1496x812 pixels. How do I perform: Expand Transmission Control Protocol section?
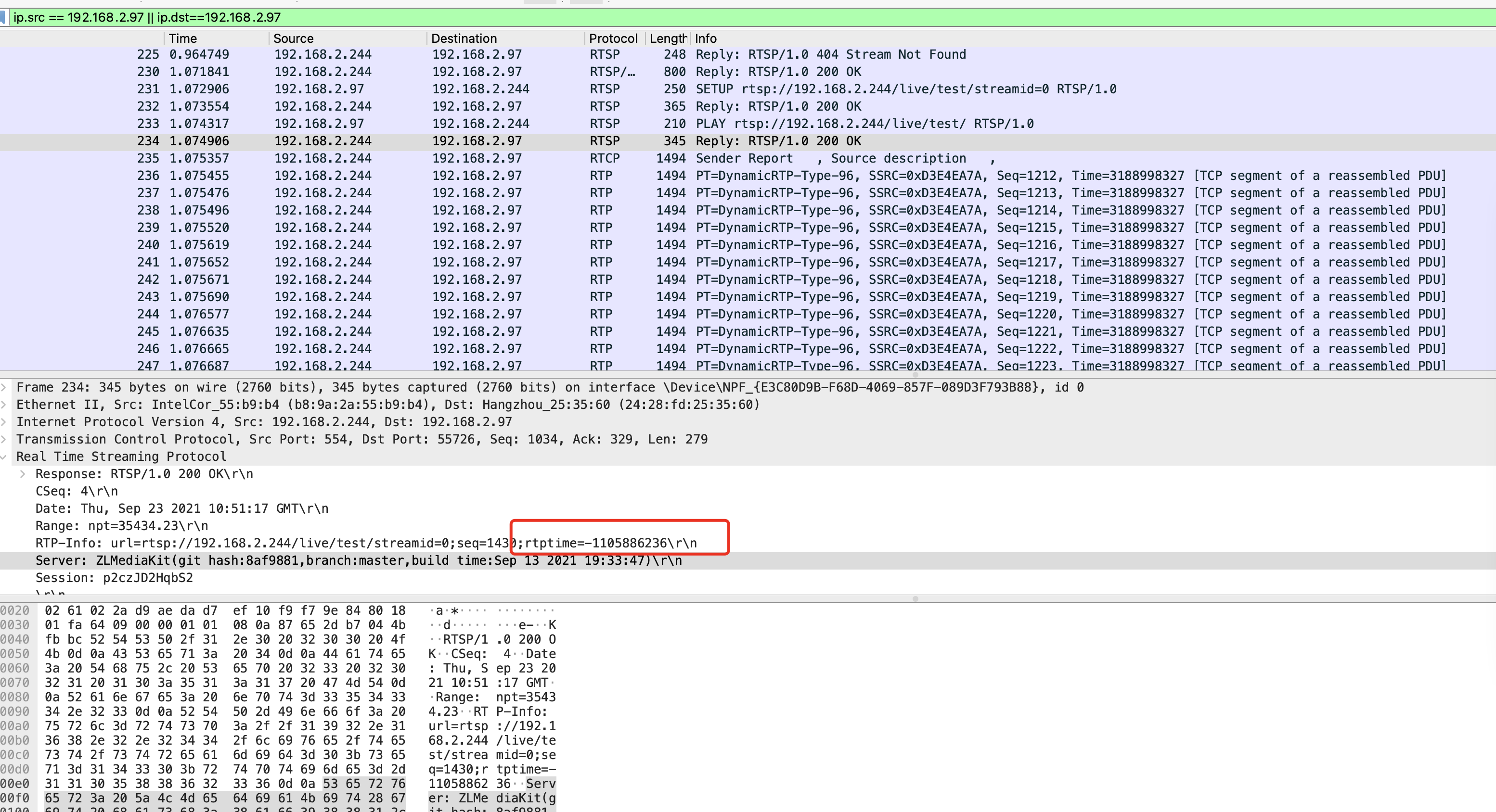pyautogui.click(x=4, y=439)
